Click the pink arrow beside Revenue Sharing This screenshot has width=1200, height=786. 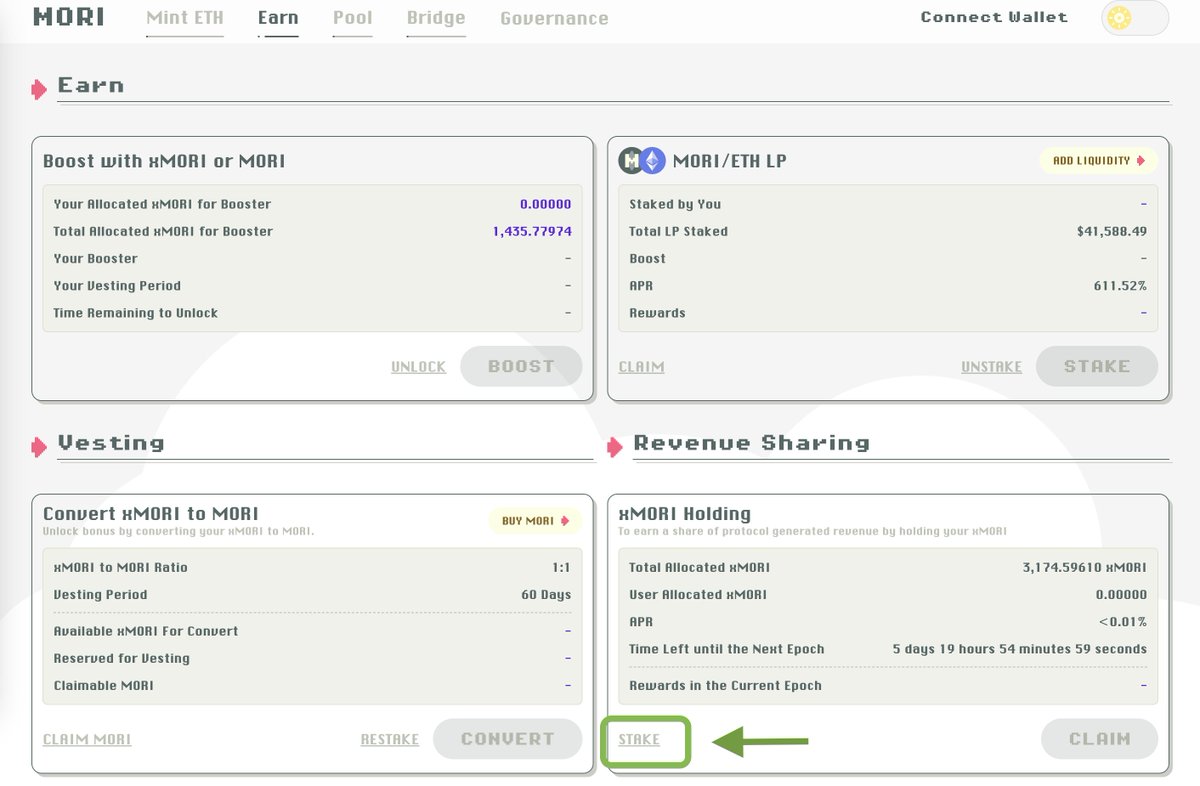click(615, 447)
